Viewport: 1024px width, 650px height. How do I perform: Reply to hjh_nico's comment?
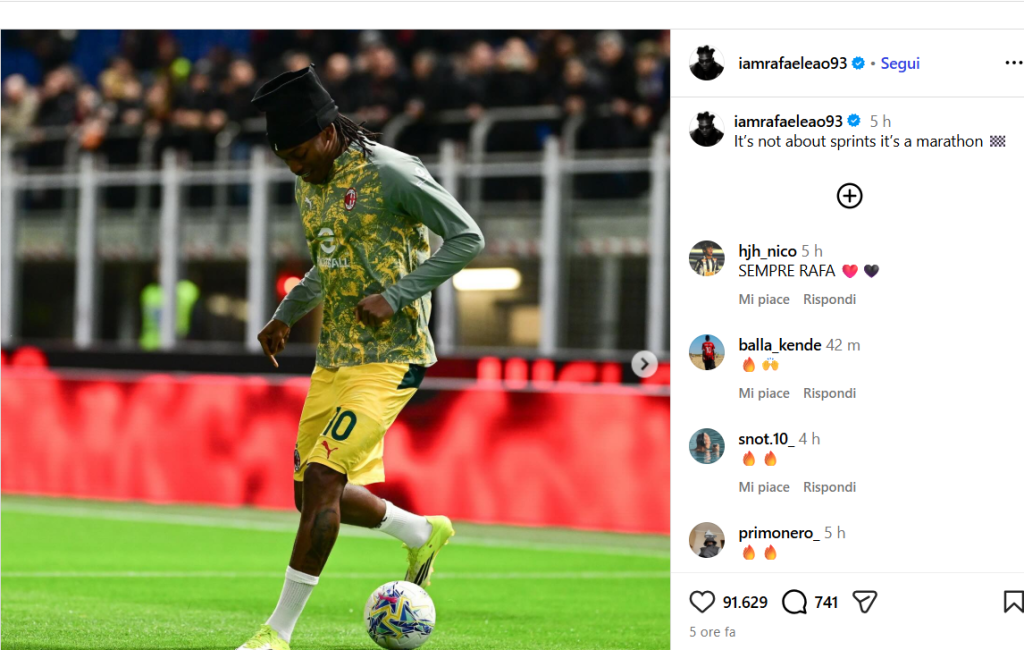829,299
